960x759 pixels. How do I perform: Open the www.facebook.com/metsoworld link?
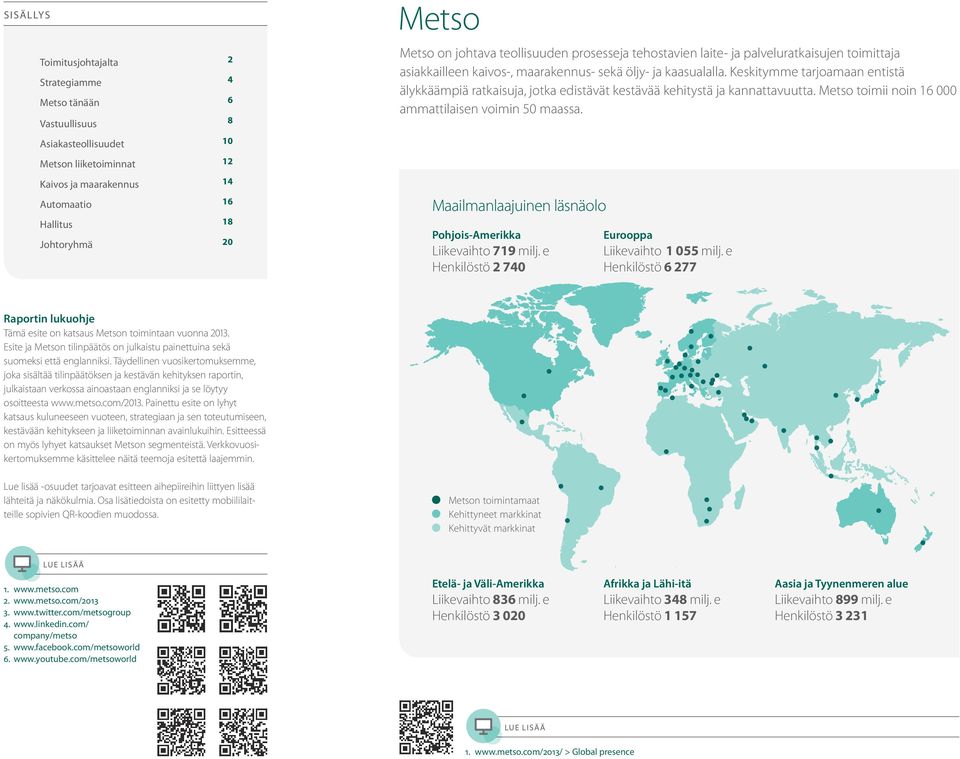(77, 647)
